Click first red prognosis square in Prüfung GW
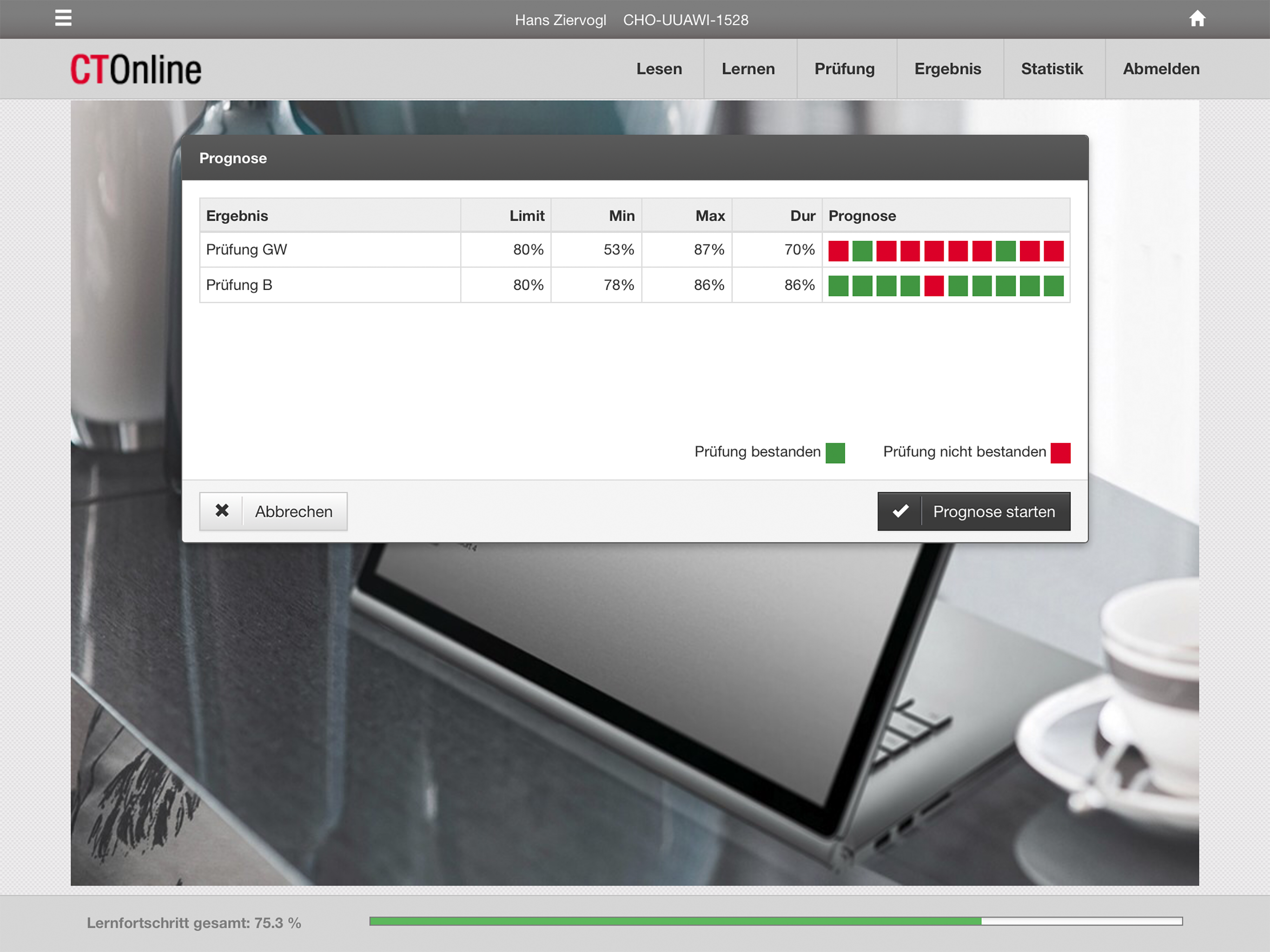1270x952 pixels. [838, 251]
